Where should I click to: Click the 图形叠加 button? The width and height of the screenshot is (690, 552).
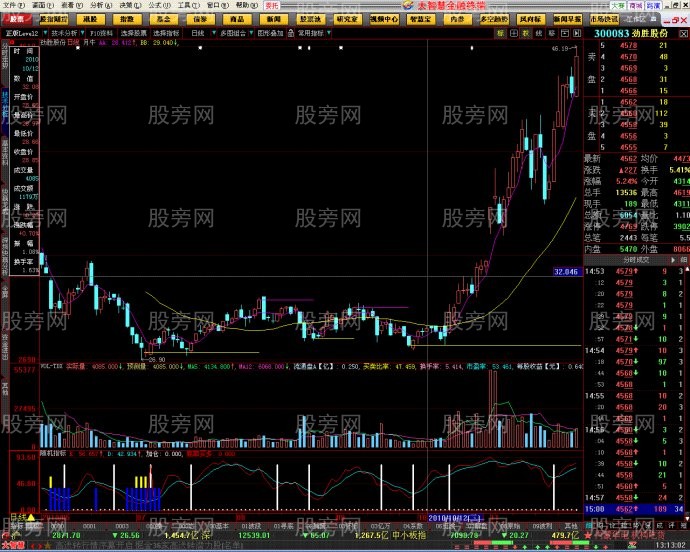(270, 33)
